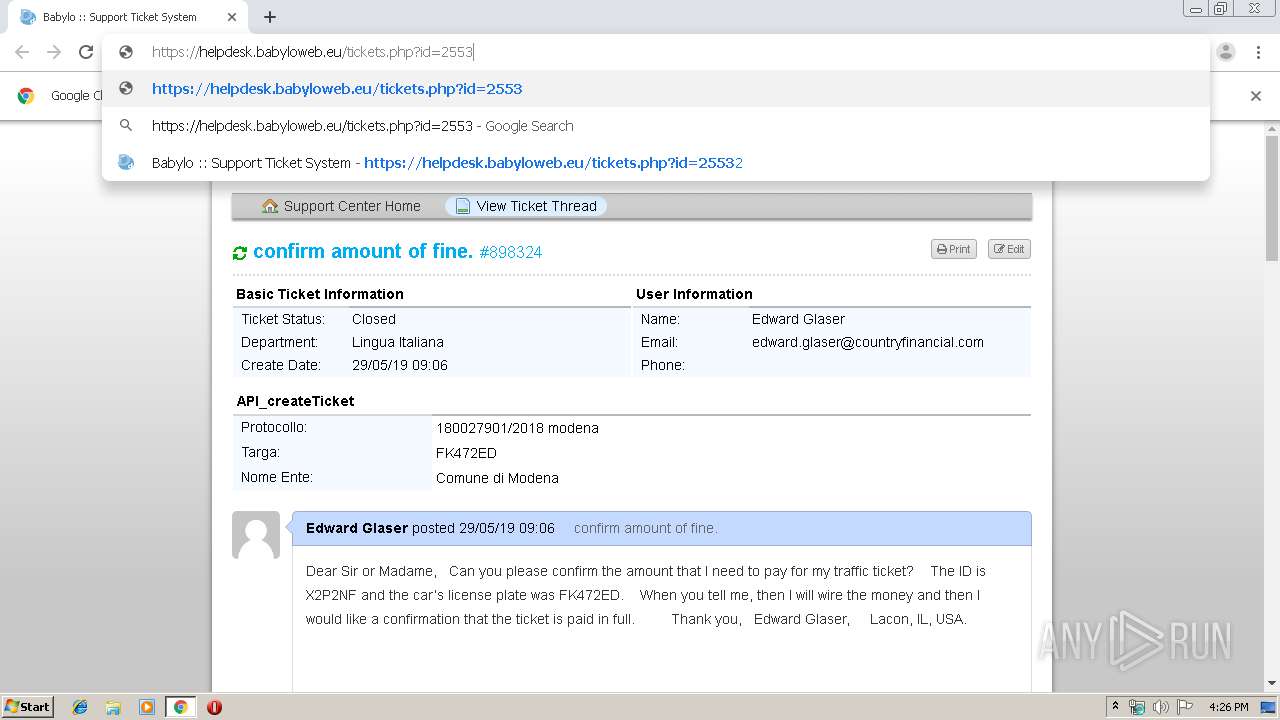This screenshot has width=1280, height=720.
Task: Click the Edit button
Action: pyautogui.click(x=1009, y=249)
